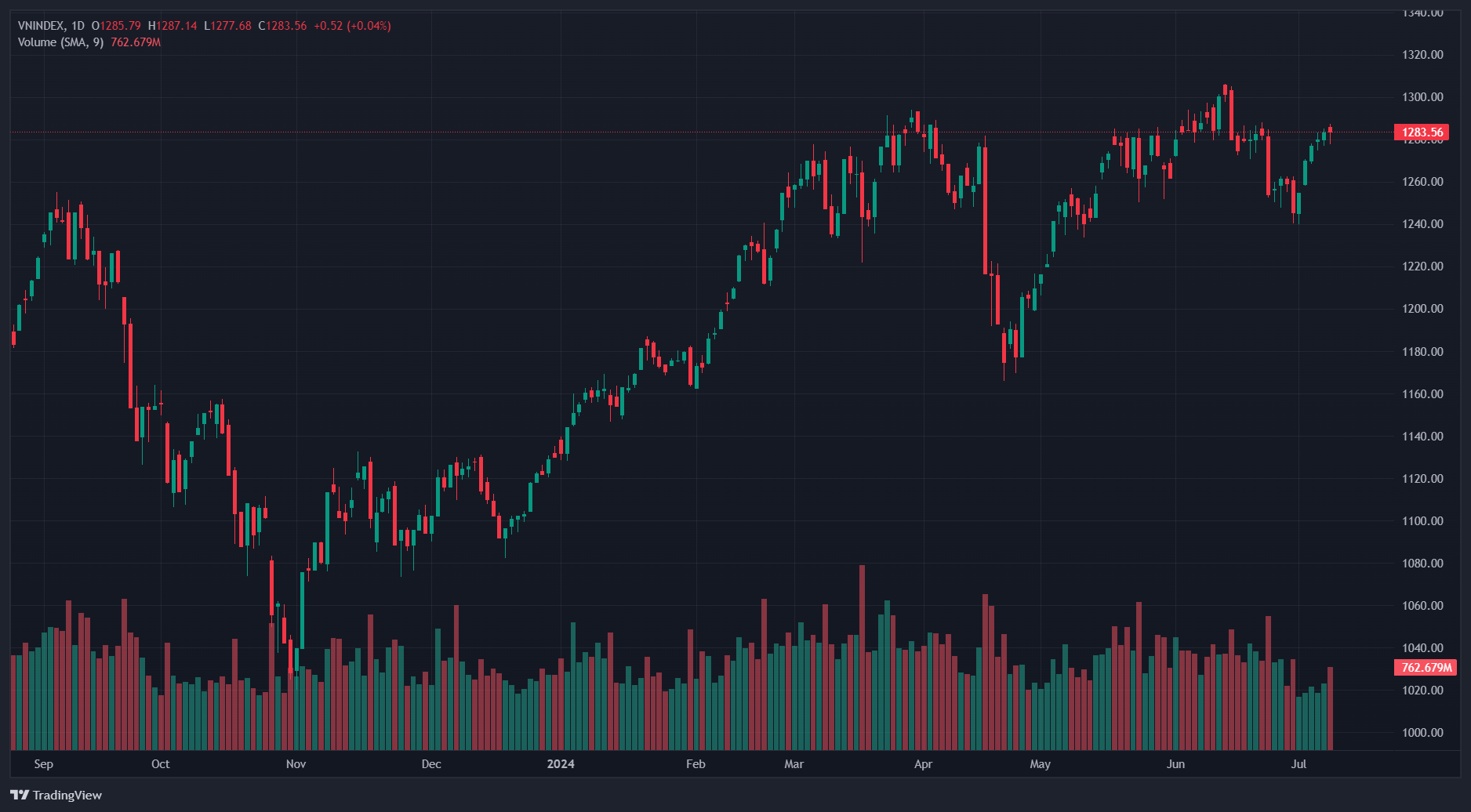This screenshot has height=812, width=1471.
Task: Click the Sep label on time axis
Action: coord(44,764)
